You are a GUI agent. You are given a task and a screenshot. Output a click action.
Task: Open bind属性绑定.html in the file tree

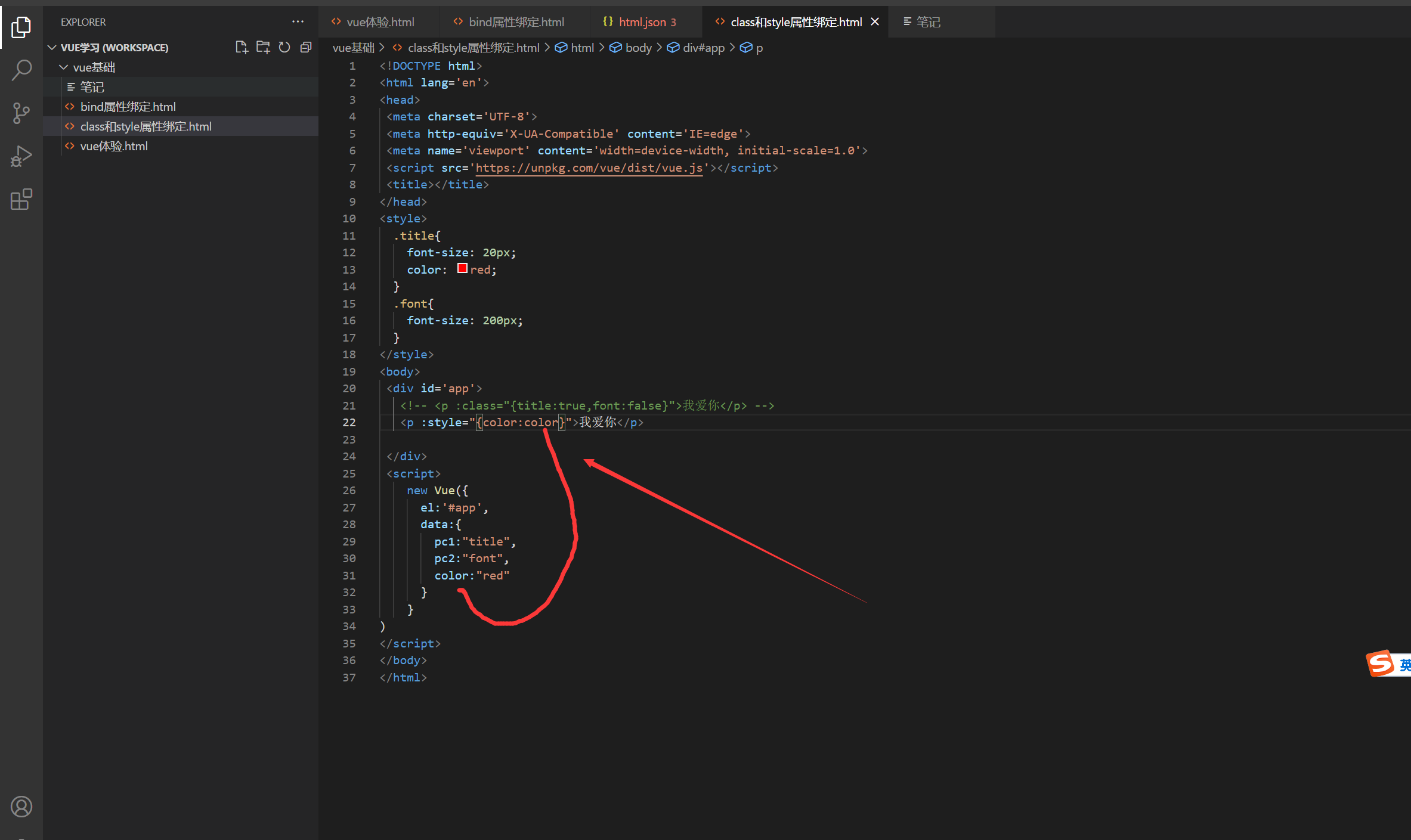(128, 107)
